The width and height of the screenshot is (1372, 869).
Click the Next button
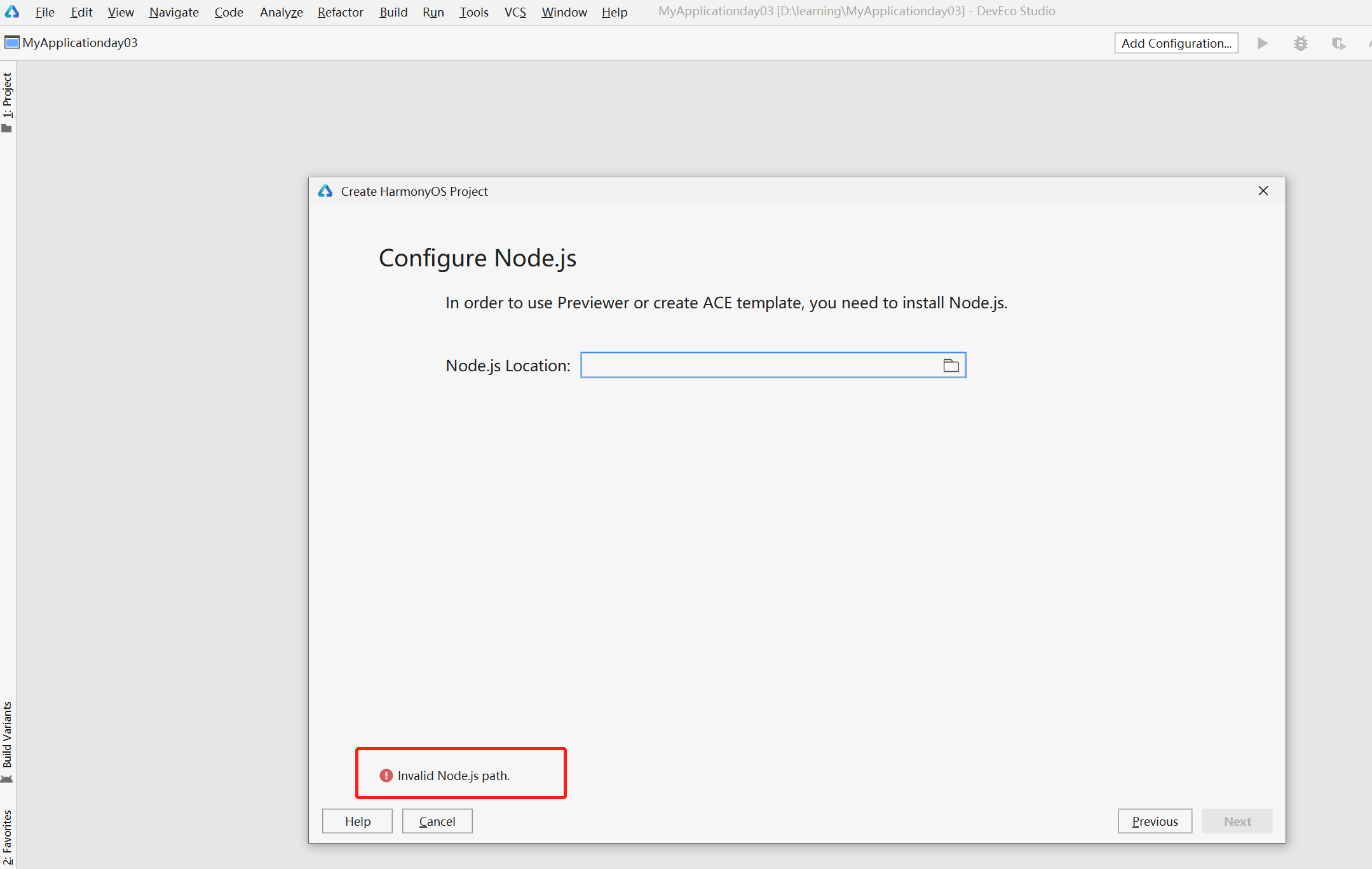pyautogui.click(x=1237, y=821)
